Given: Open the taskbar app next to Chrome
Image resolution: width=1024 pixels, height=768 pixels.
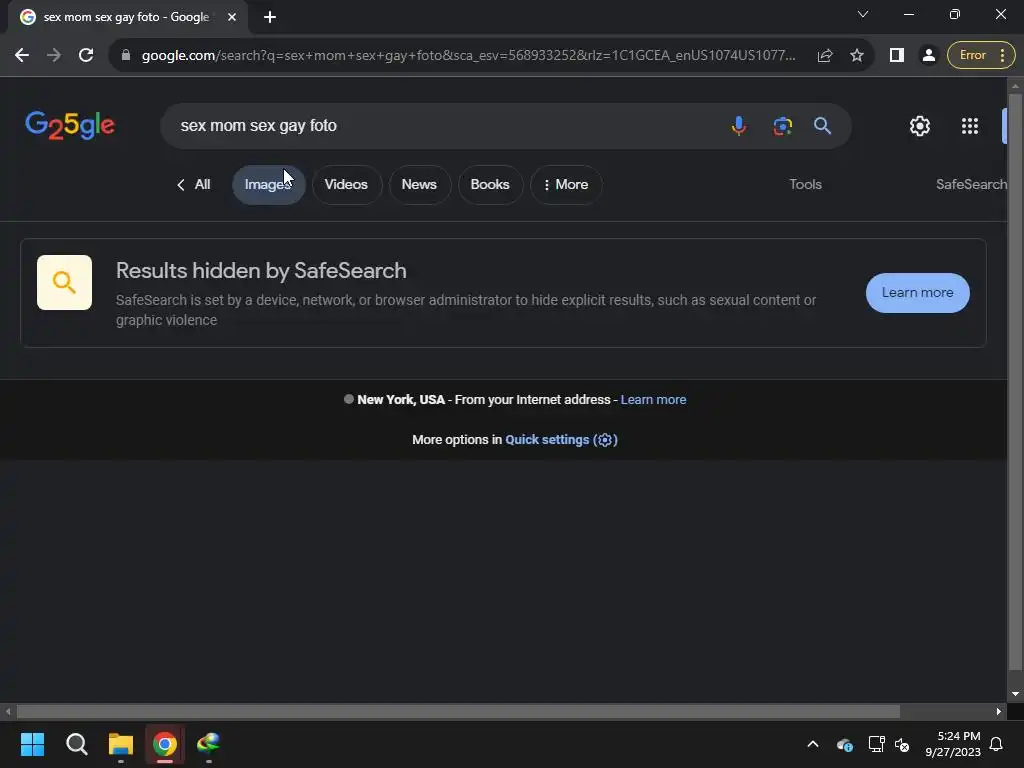Looking at the screenshot, I should (x=208, y=744).
